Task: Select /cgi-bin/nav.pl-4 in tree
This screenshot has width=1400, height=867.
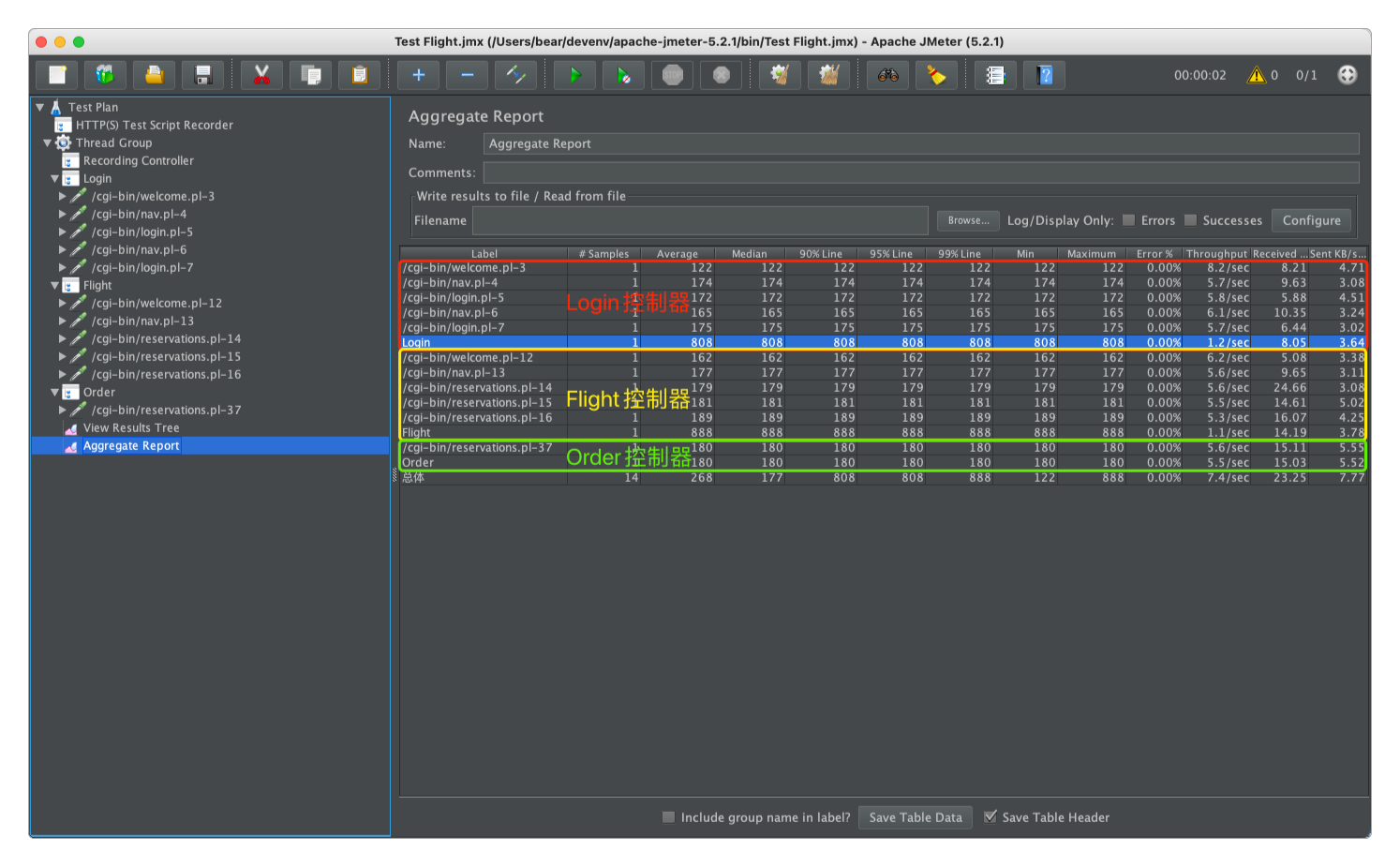Action: (139, 214)
